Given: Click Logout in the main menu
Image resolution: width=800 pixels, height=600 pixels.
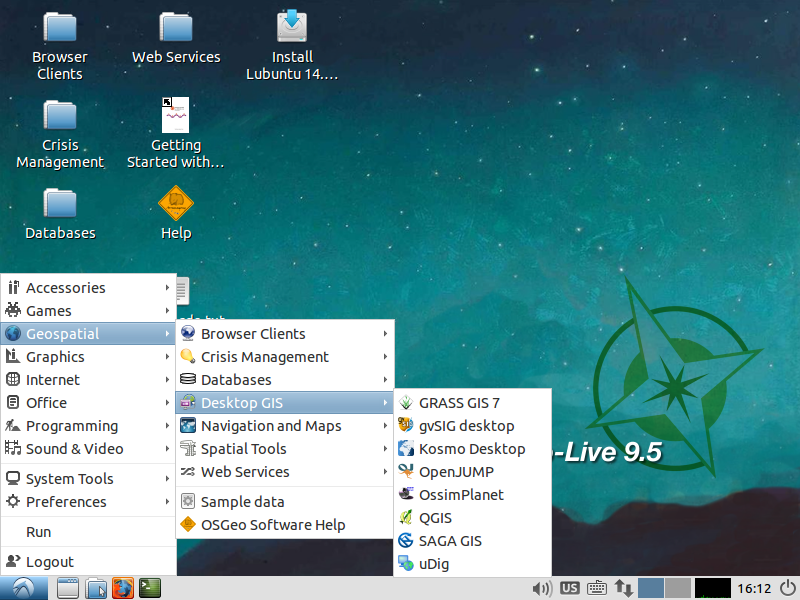Looking at the screenshot, I should click(88, 562).
